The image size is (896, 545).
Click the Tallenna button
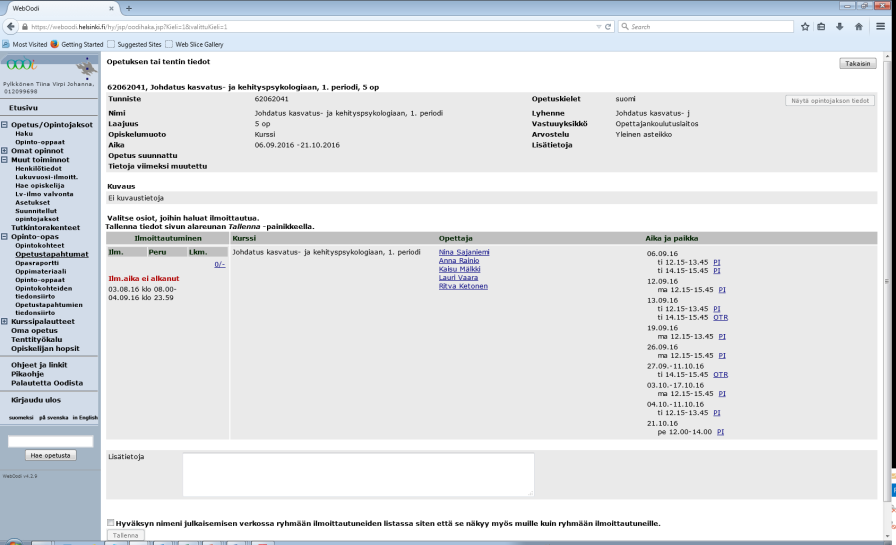click(125, 535)
